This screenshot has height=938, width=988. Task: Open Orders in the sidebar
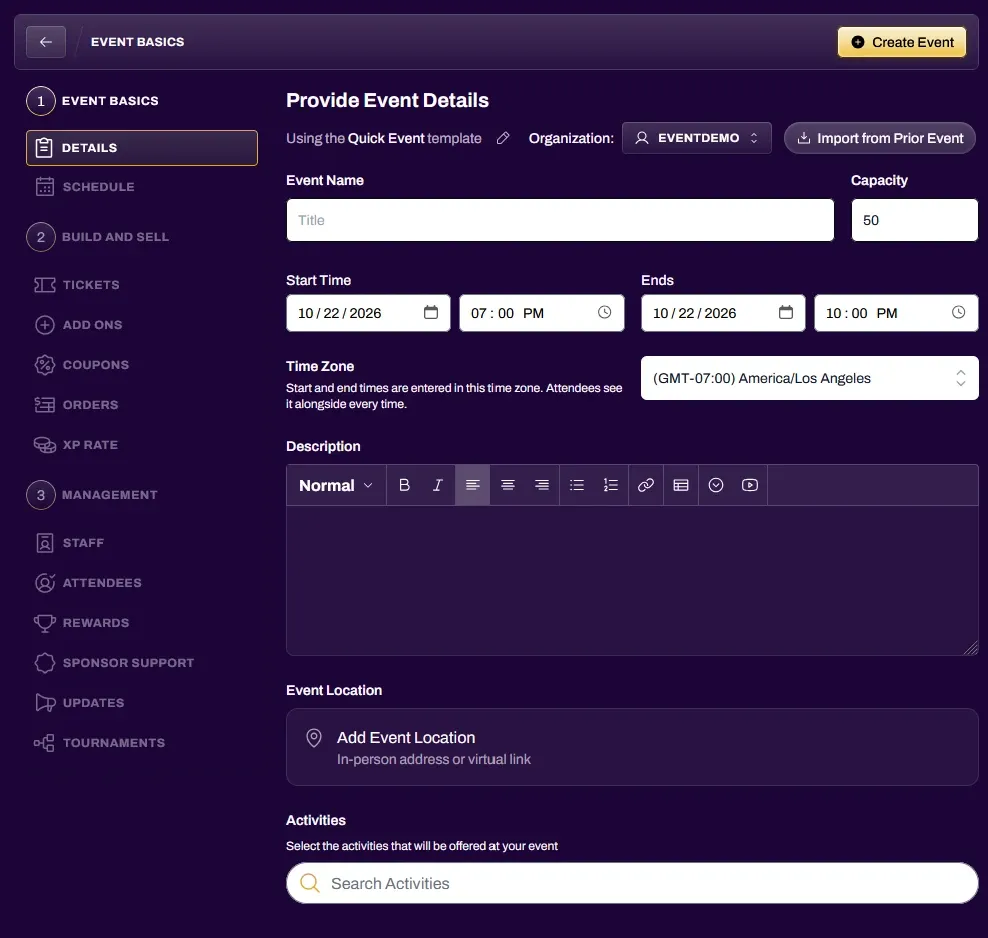(x=76, y=405)
